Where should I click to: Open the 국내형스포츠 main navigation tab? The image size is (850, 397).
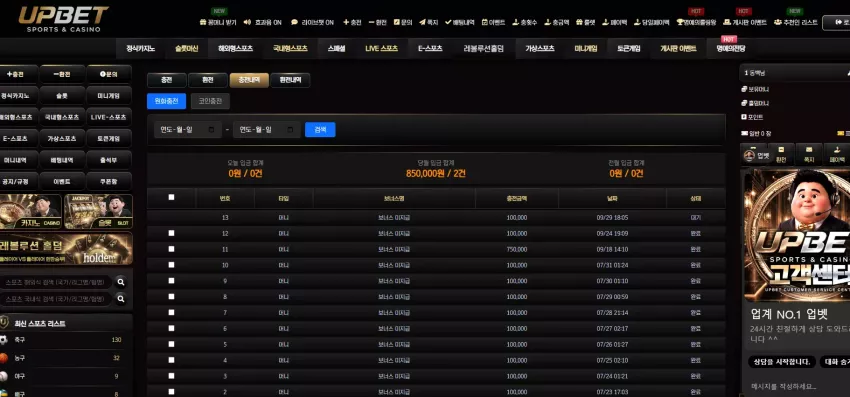[x=290, y=48]
